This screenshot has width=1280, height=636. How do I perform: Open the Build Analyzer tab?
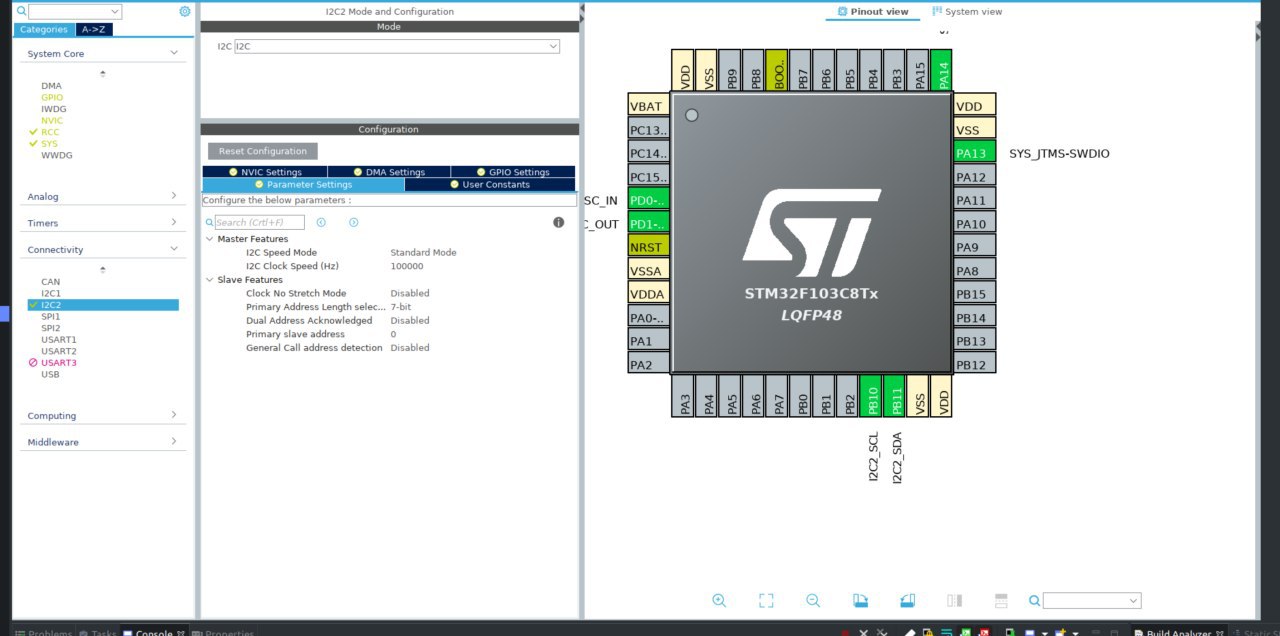[1178, 633]
